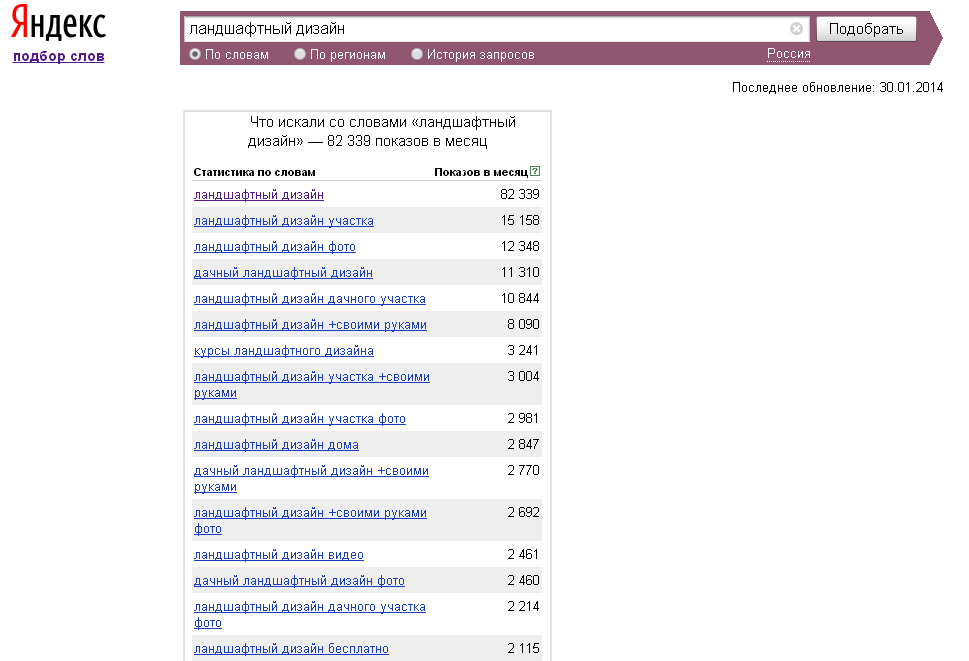
Task: Open the Россия region selector
Action: click(789, 54)
